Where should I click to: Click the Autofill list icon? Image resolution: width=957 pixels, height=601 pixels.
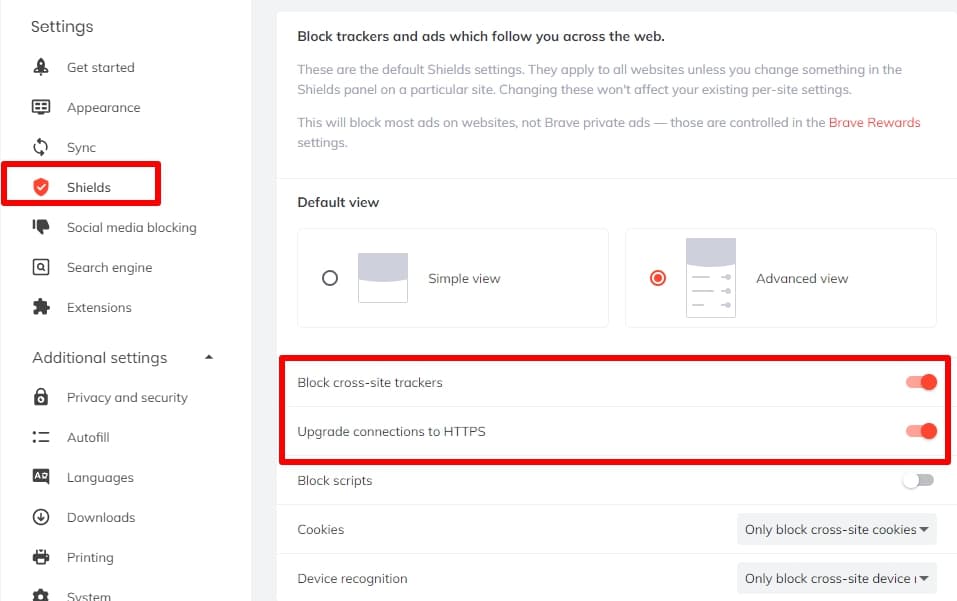41,437
